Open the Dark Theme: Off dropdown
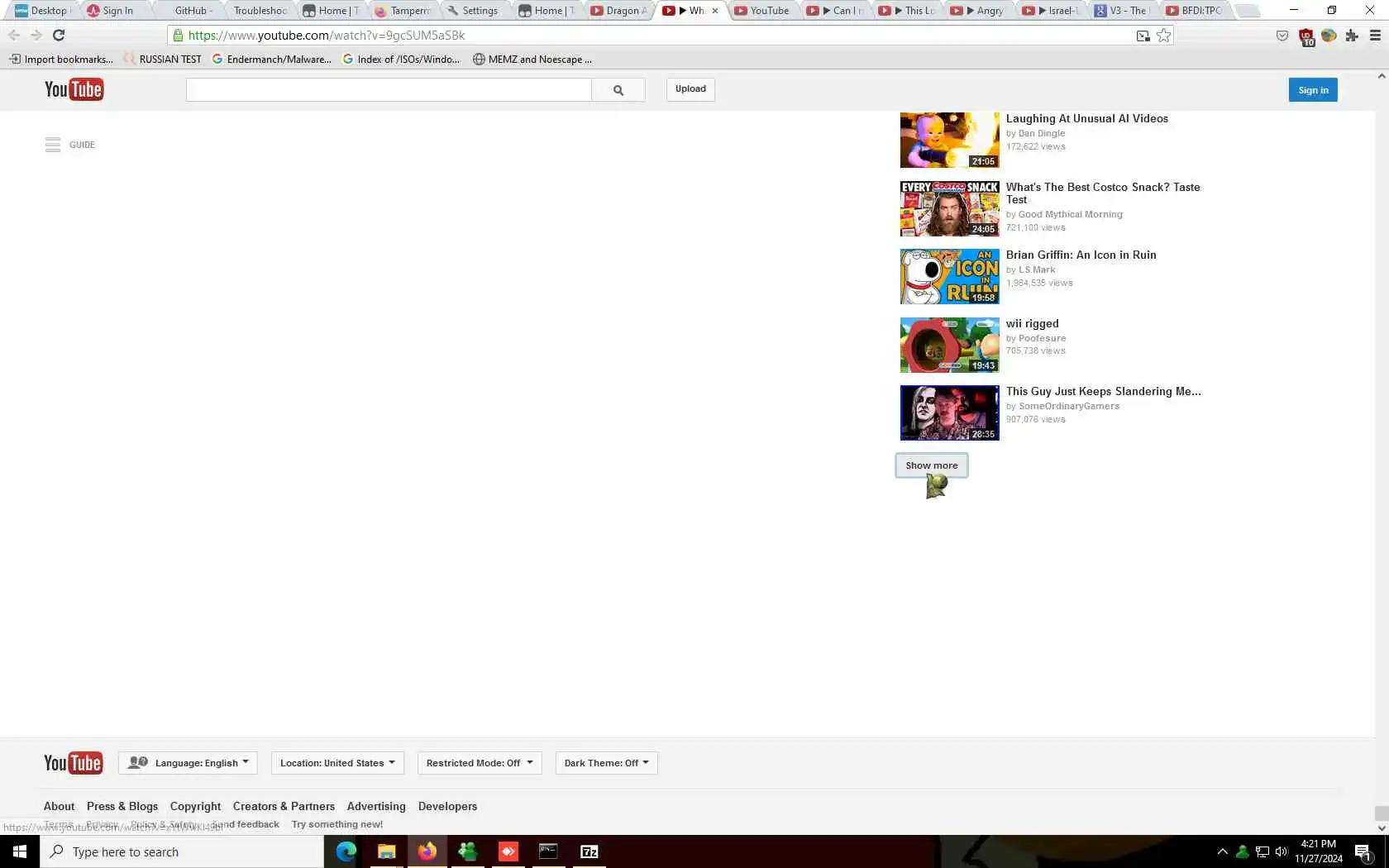 point(607,763)
